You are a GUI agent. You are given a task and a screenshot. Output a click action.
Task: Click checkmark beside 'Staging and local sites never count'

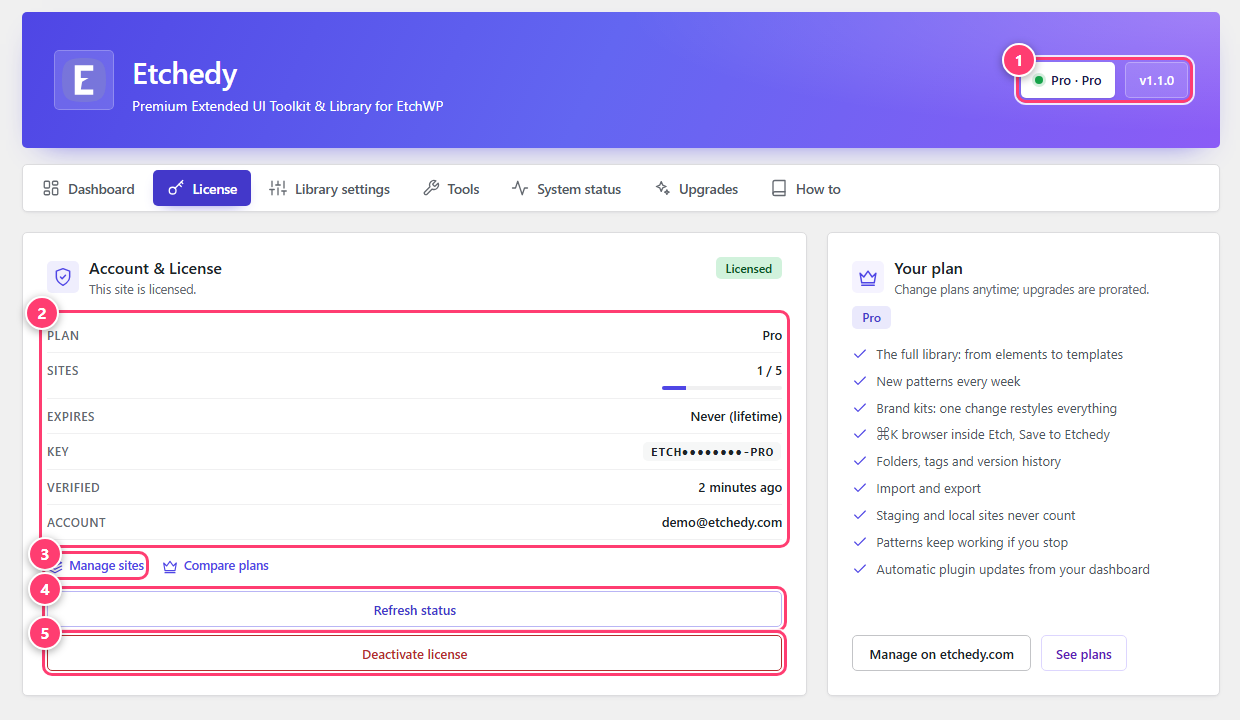click(859, 515)
